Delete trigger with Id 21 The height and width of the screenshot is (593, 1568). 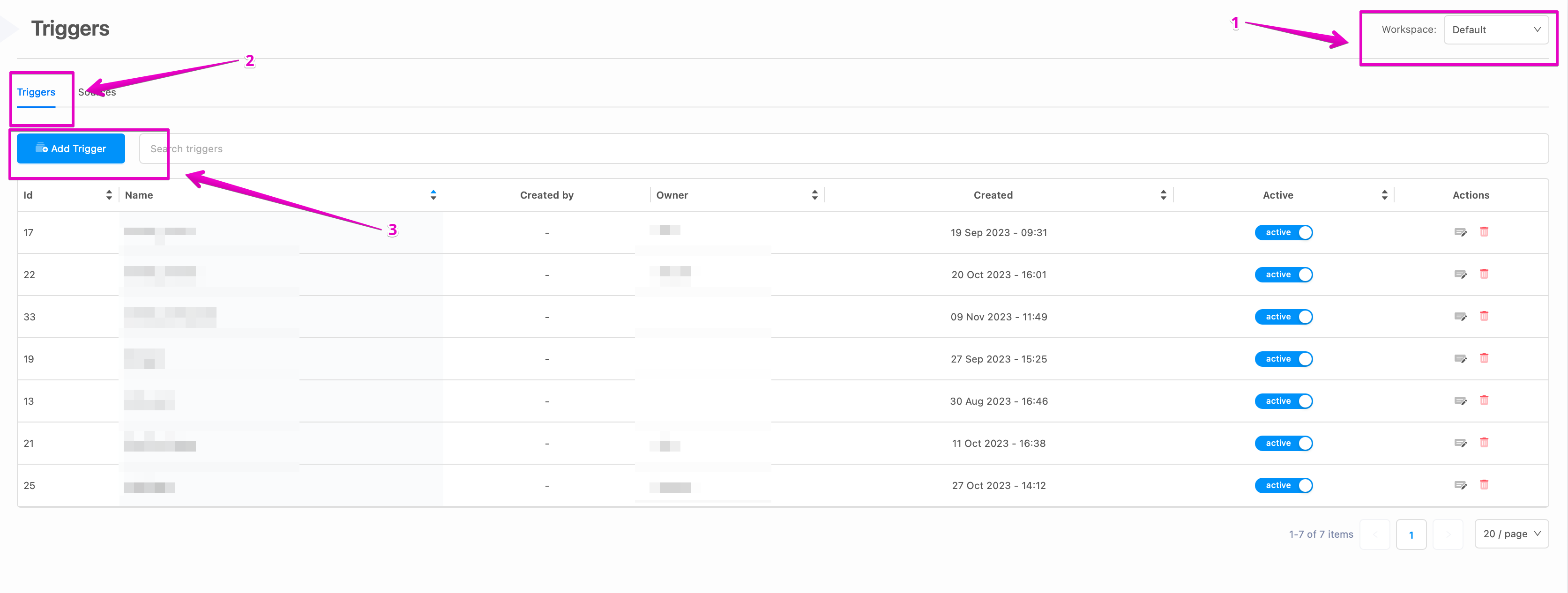tap(1484, 443)
